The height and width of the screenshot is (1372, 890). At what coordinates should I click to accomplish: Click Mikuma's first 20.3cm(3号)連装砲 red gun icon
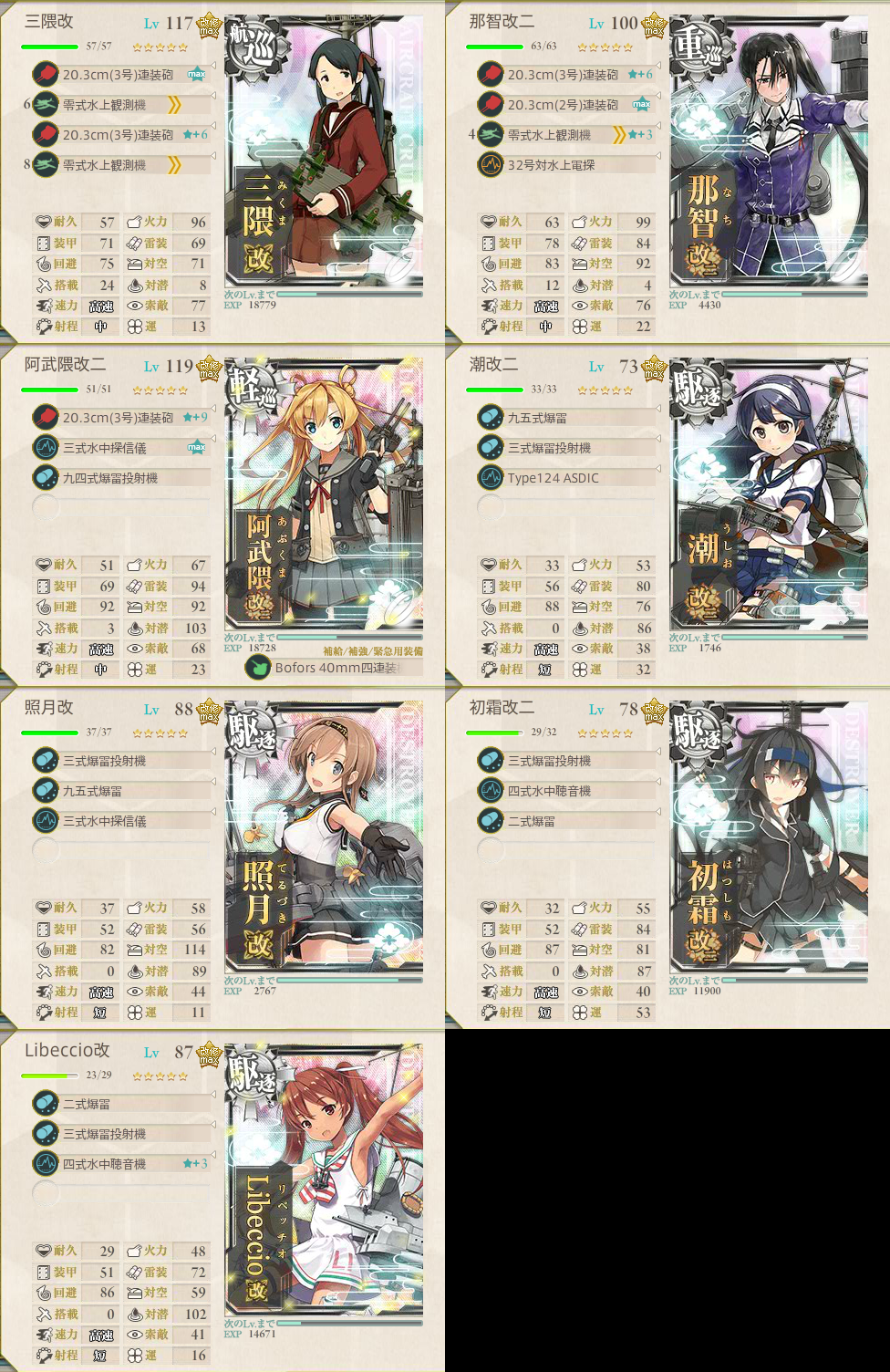pyautogui.click(x=46, y=75)
